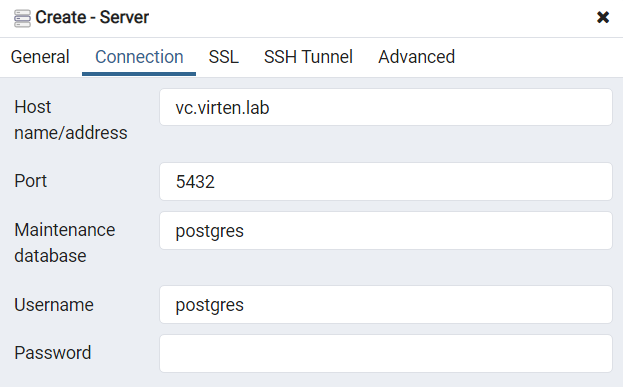
Task: Select the Connection tab
Action: pyautogui.click(x=139, y=57)
